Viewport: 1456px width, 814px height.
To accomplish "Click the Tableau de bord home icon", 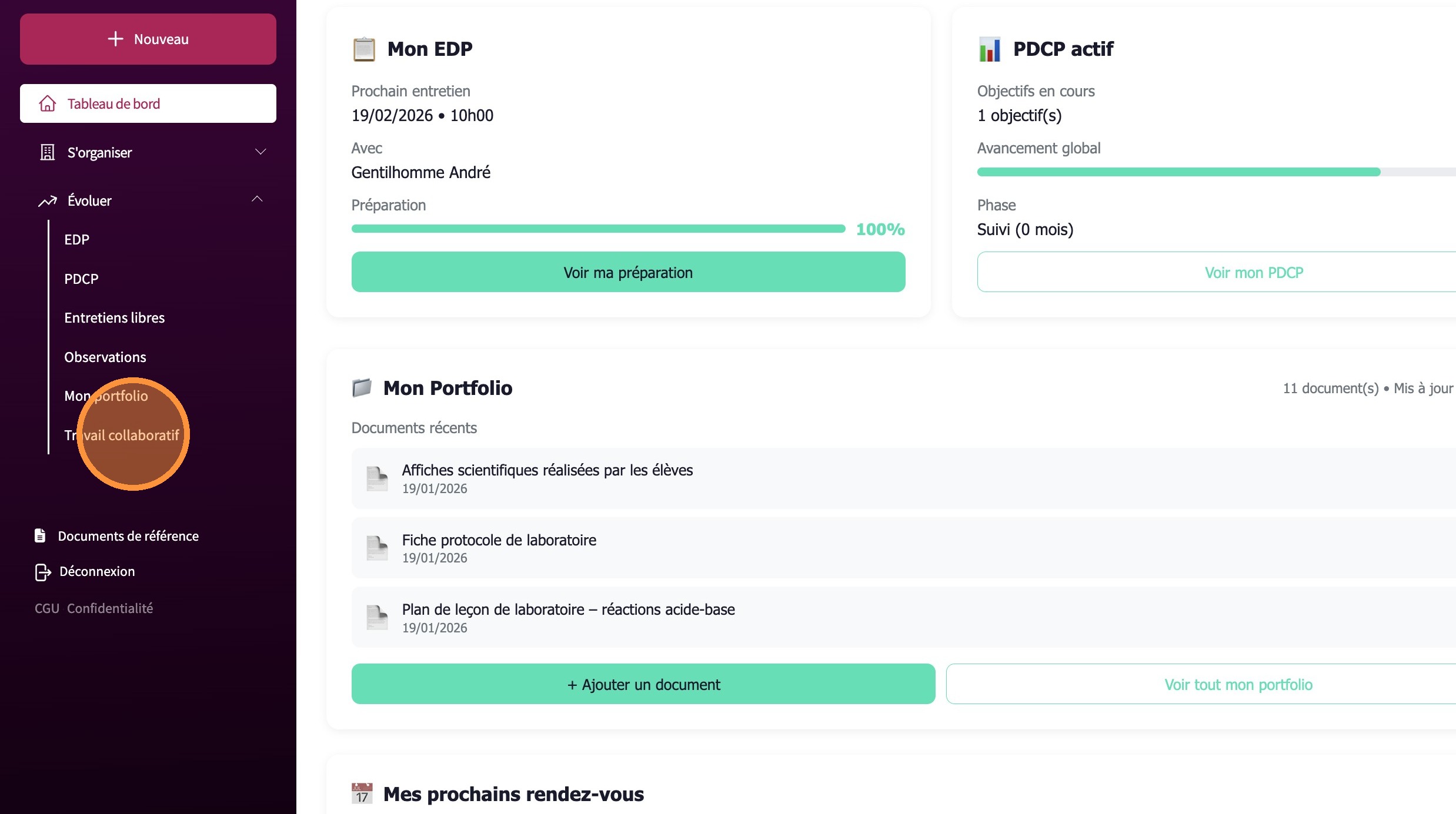I will point(48,104).
